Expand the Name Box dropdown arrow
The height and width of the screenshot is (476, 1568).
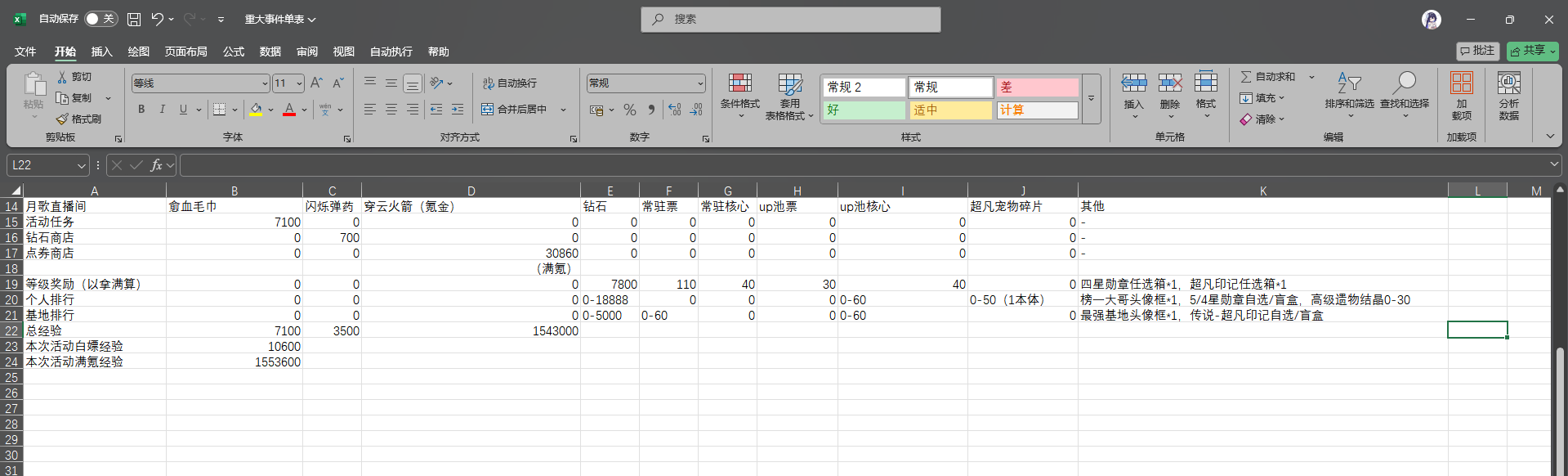[81, 166]
